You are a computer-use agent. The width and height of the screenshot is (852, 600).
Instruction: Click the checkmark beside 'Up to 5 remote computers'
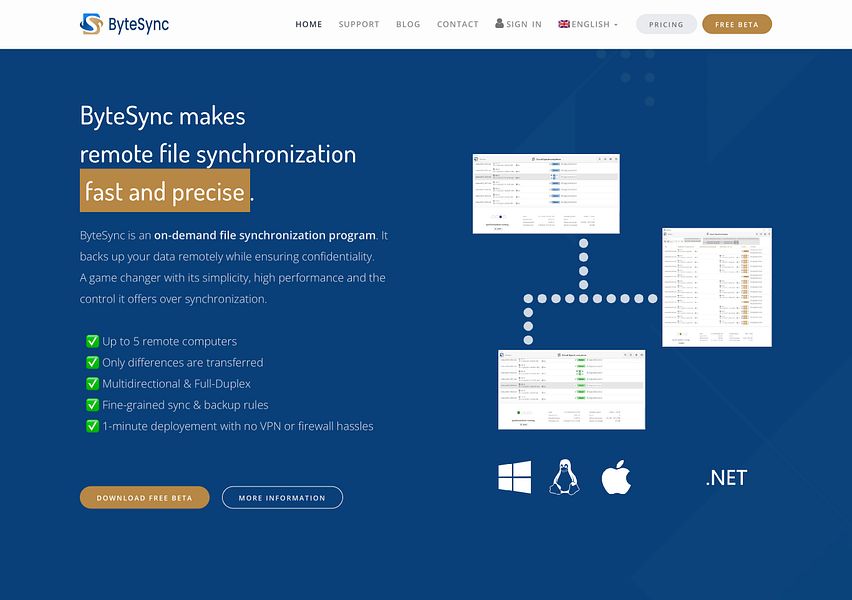coord(92,341)
